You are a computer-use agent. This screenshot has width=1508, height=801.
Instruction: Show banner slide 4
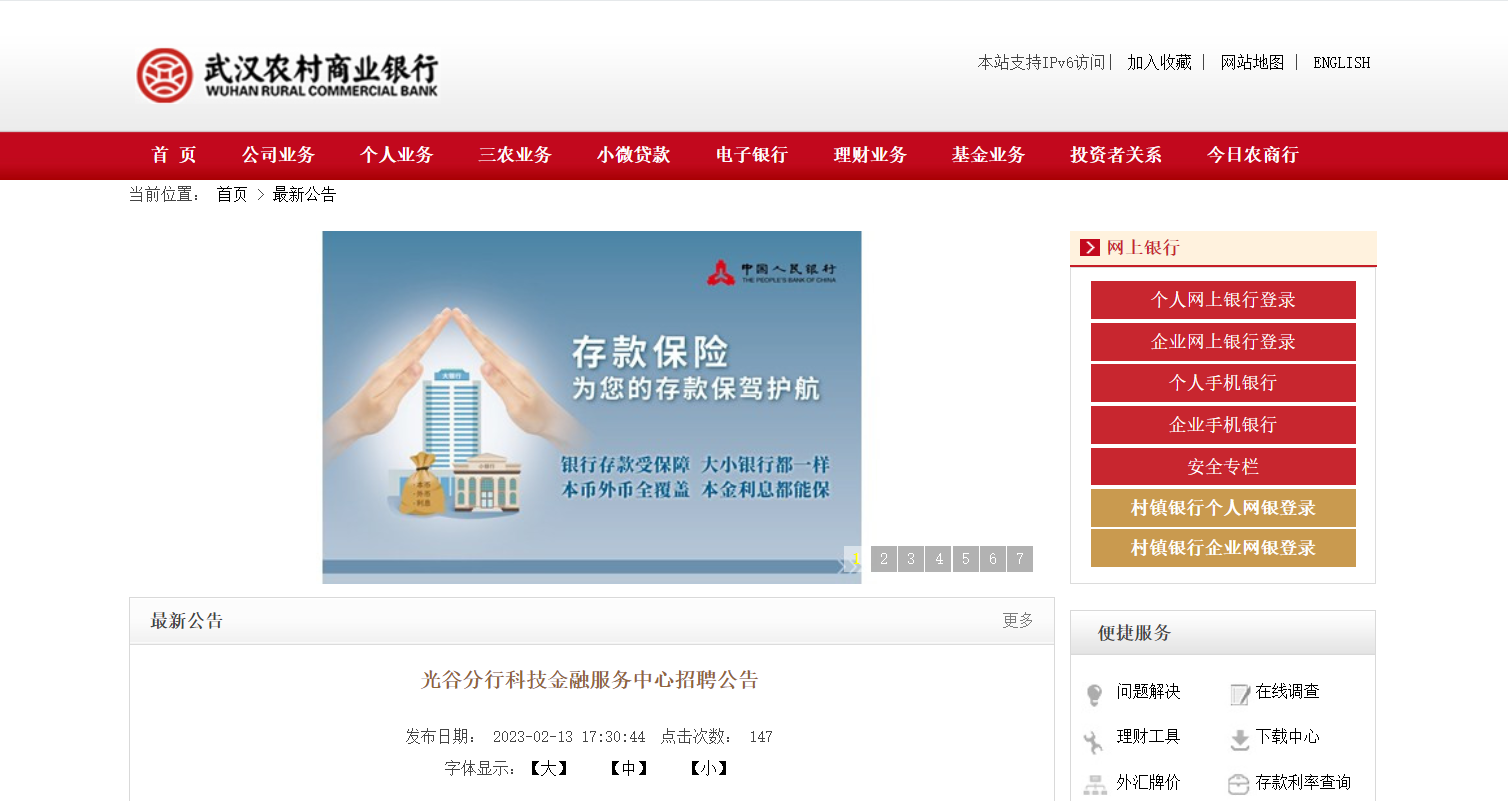938,559
